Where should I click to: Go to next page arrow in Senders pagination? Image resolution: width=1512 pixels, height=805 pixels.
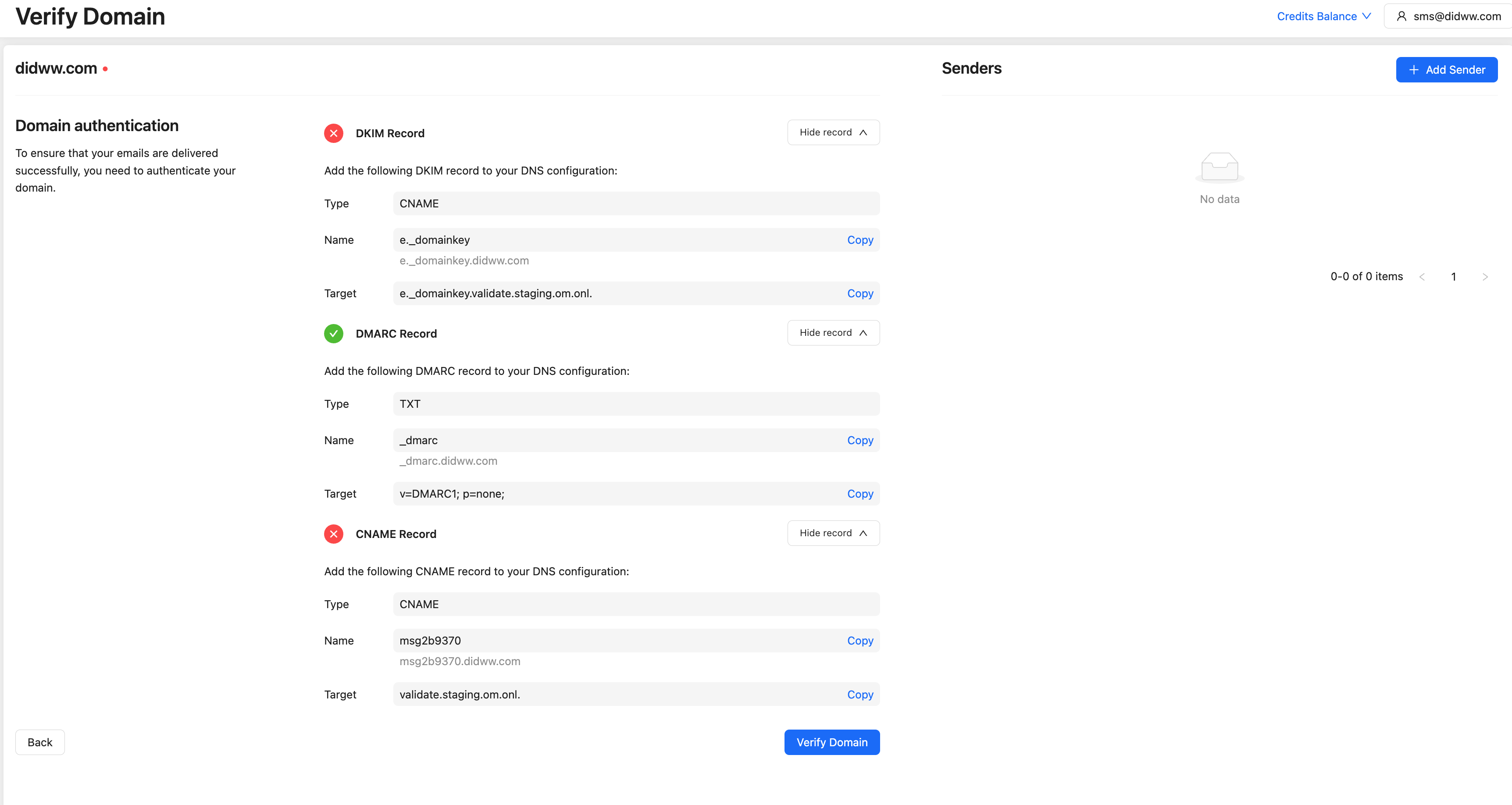1485,276
